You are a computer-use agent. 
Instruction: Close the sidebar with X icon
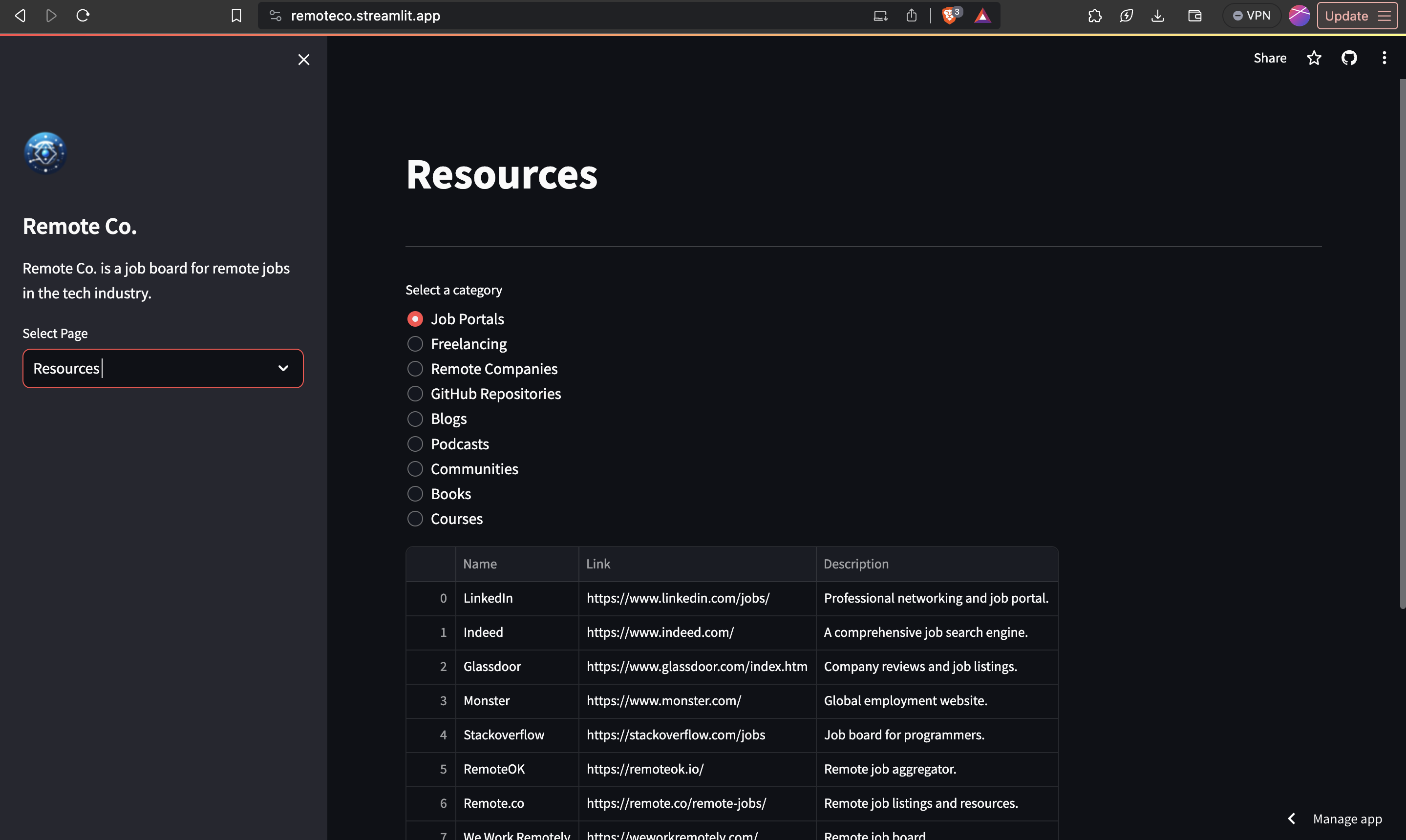(x=303, y=60)
